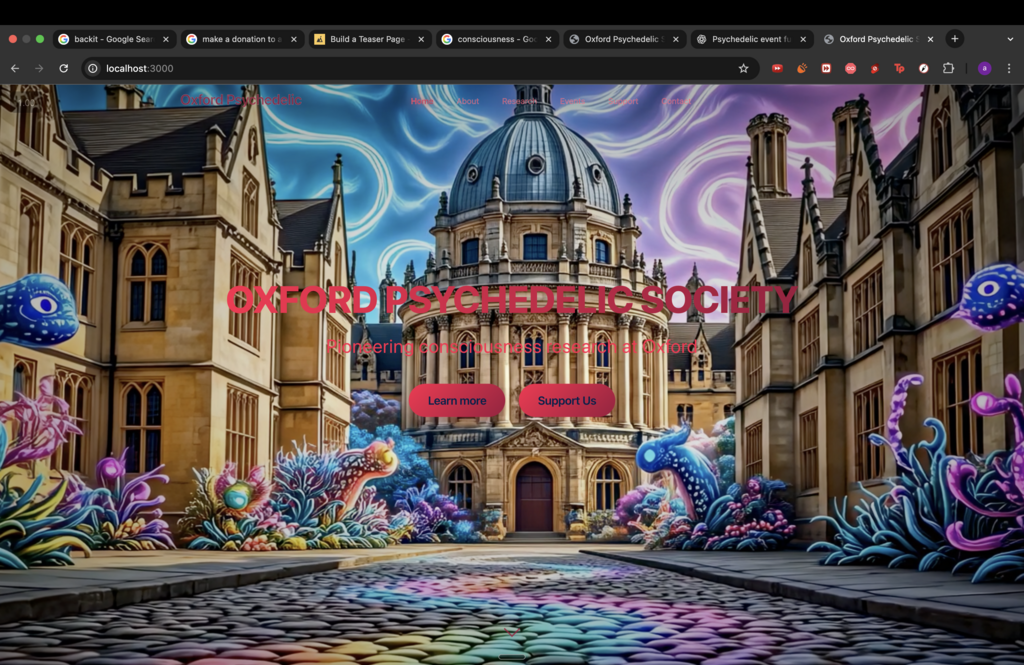Click the orange megaphone extension icon
Image resolution: width=1024 pixels, height=665 pixels.
click(801, 68)
